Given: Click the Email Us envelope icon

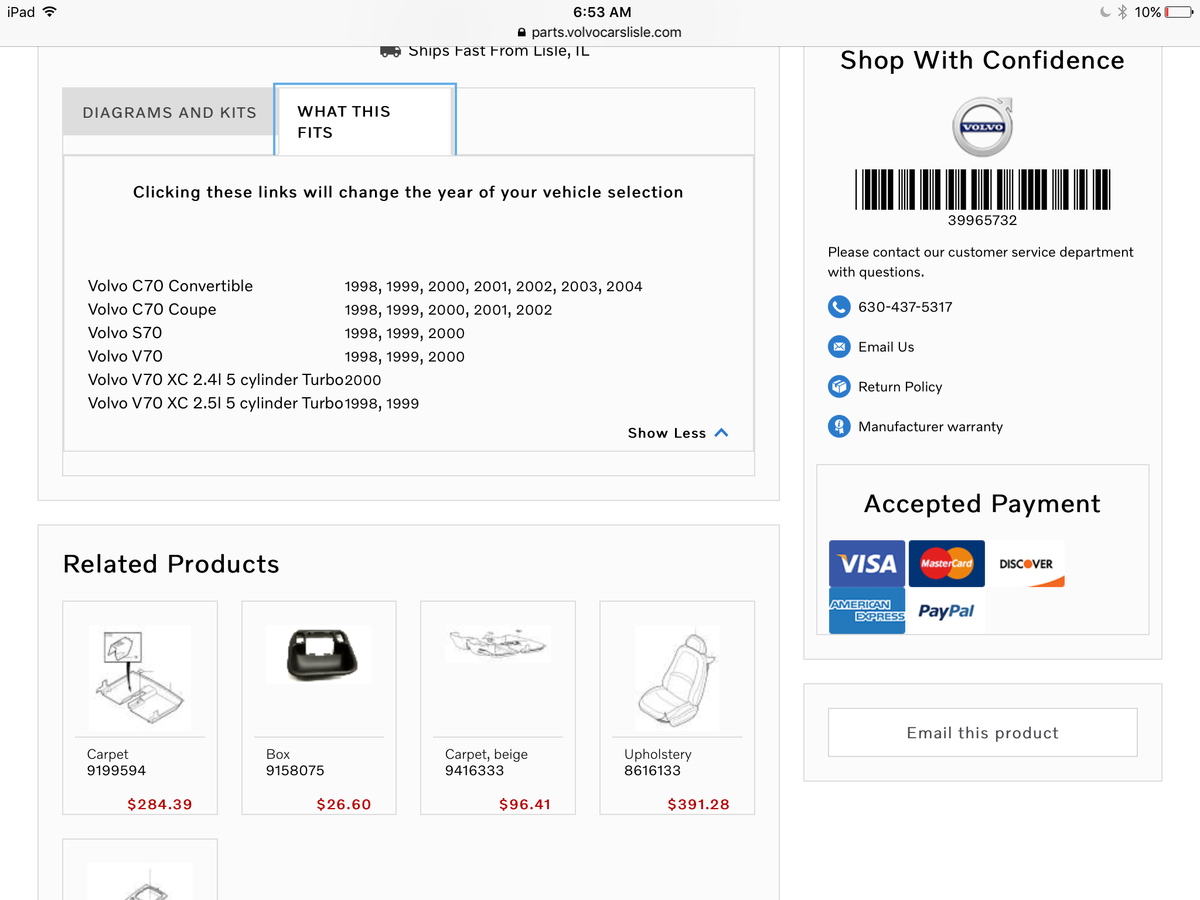Looking at the screenshot, I should [839, 347].
